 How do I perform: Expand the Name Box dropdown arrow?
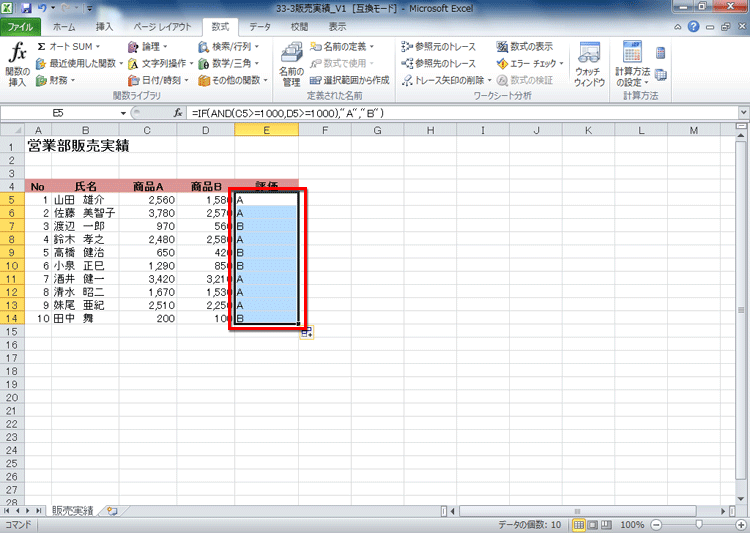[x=123, y=113]
